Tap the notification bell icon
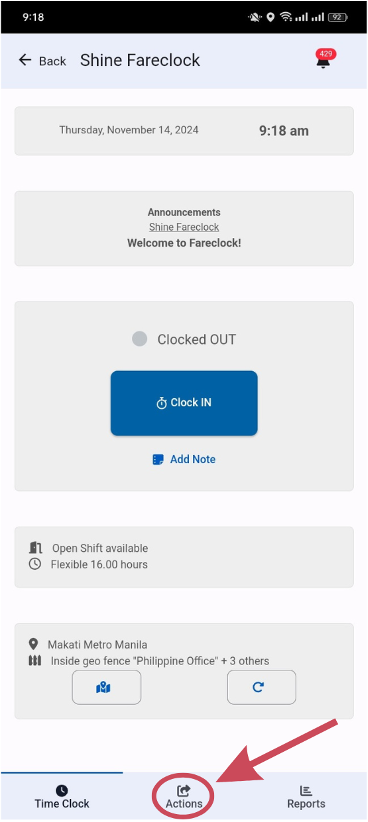Viewport: 368px width, 822px height. (x=323, y=62)
